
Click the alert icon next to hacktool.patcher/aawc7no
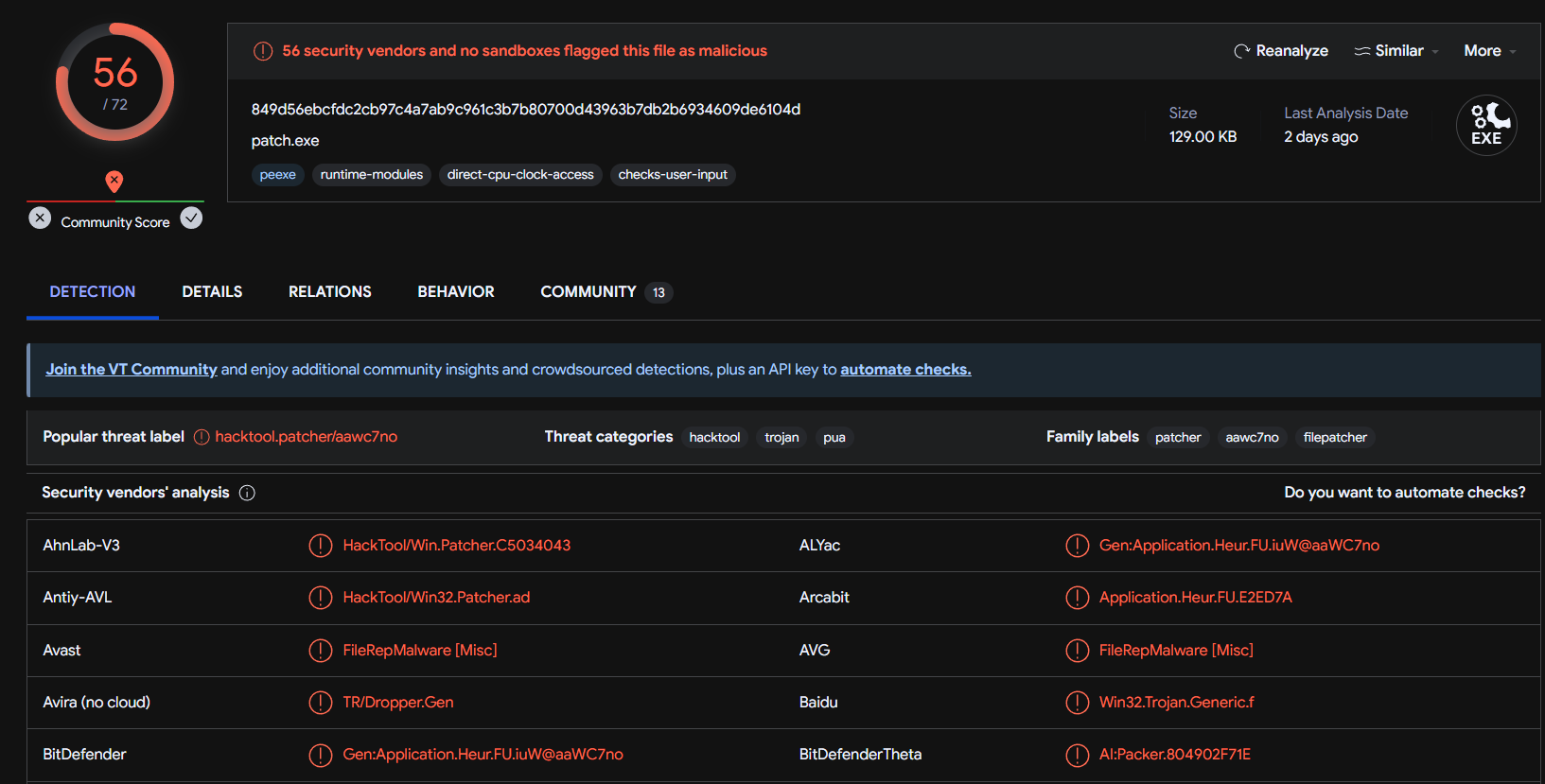pos(202,437)
